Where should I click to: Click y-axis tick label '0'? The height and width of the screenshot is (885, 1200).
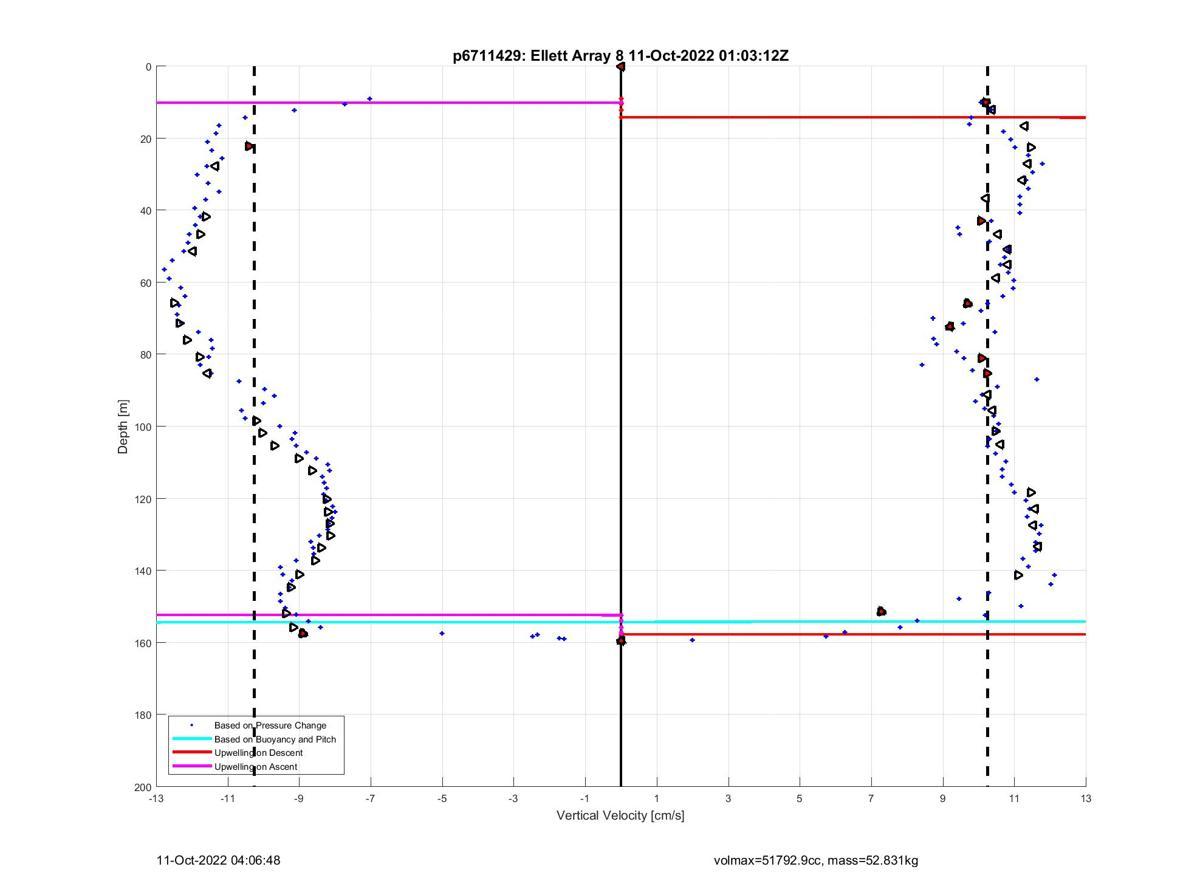point(148,67)
